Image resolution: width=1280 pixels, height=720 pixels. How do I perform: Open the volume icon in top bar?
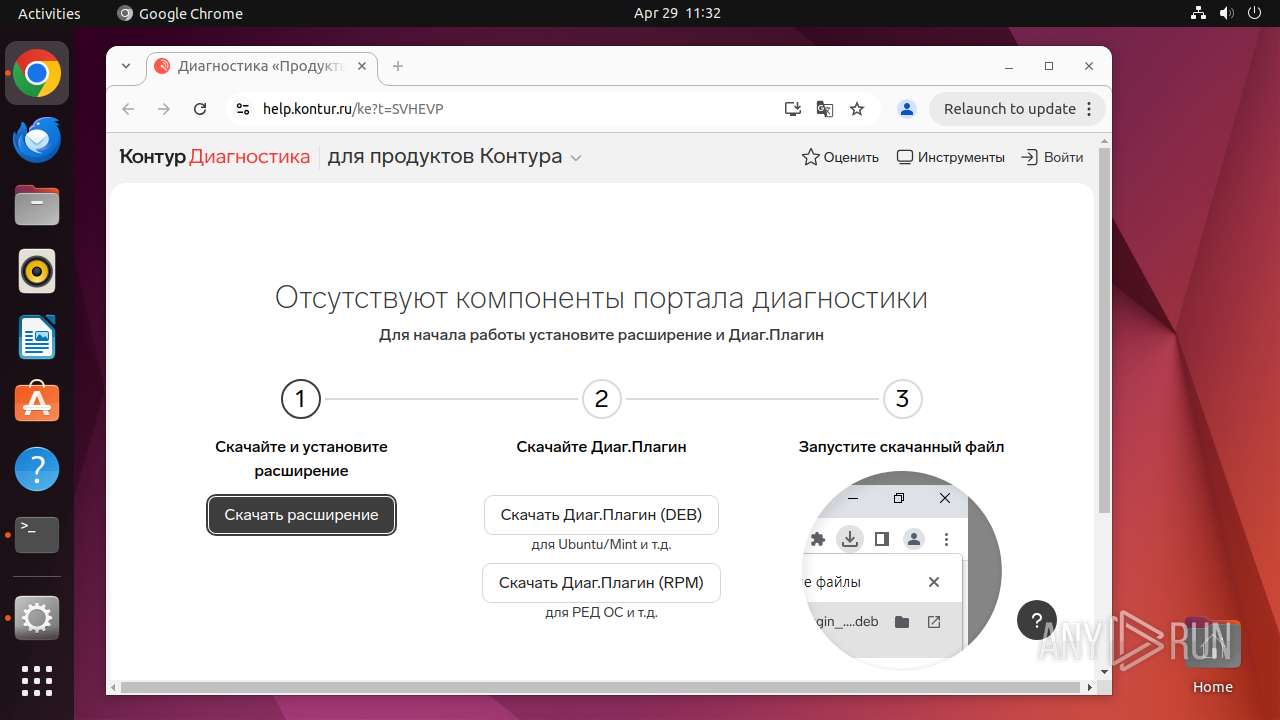pos(1226,13)
